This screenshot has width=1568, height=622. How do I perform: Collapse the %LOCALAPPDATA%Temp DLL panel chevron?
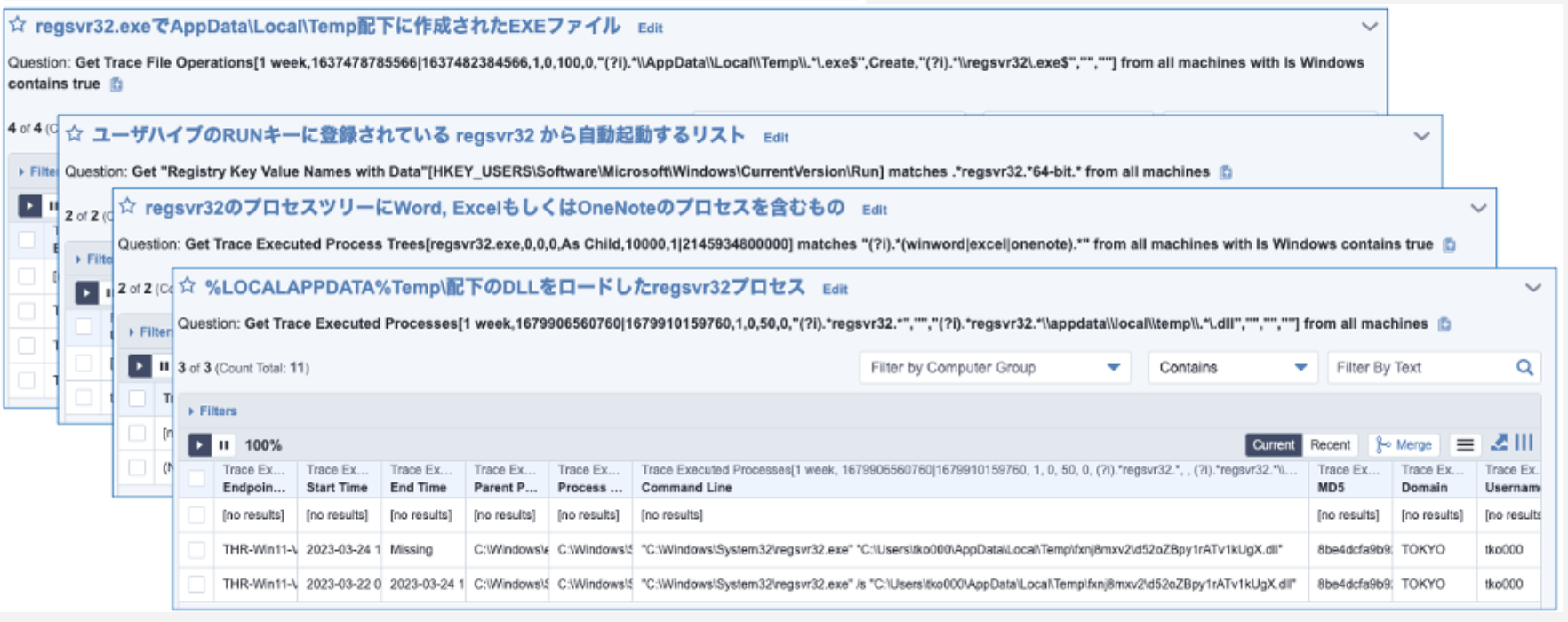coord(1533,287)
